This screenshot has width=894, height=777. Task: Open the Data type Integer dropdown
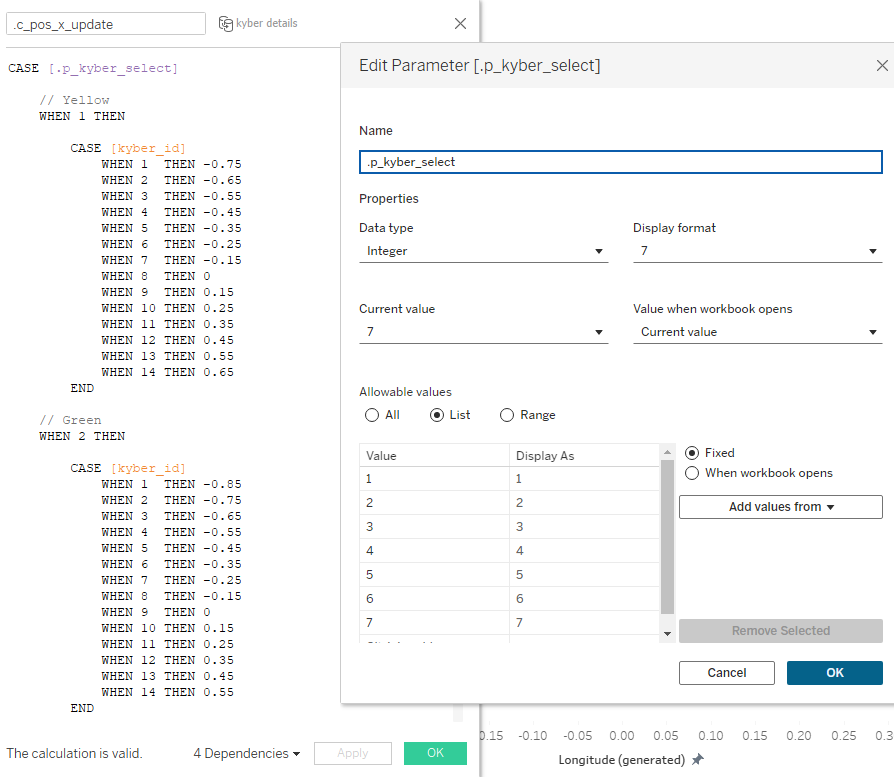coord(483,251)
